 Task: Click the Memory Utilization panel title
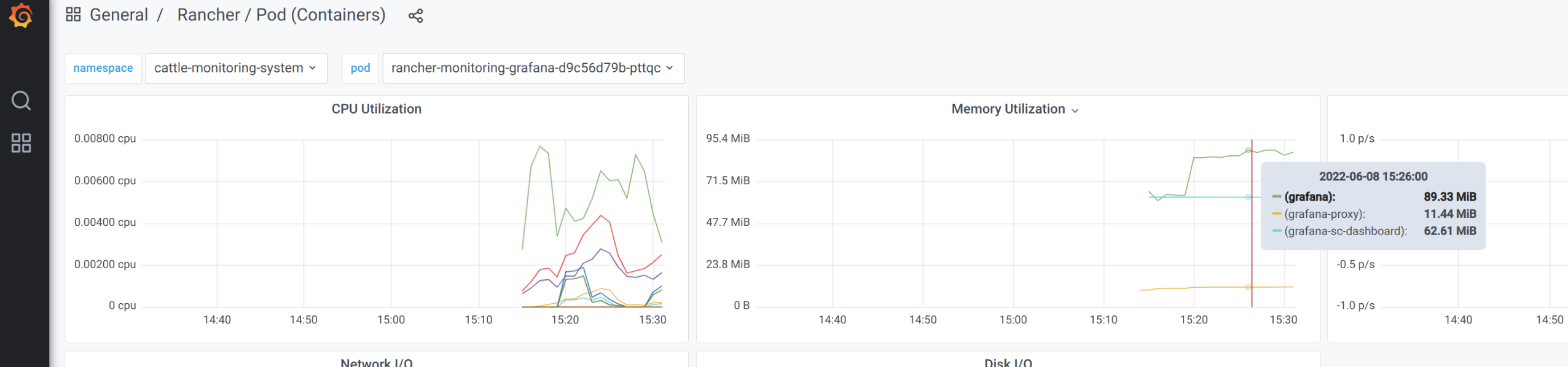[1008, 109]
